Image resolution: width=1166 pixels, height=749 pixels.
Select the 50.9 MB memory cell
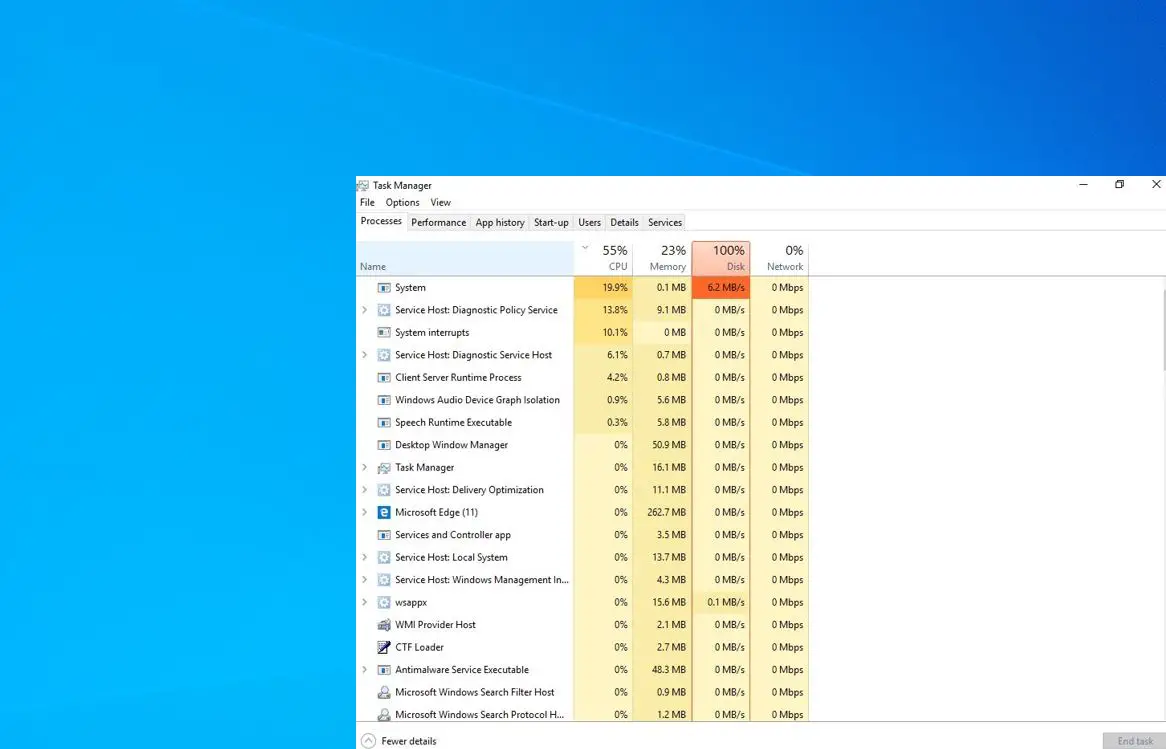[x=662, y=445]
